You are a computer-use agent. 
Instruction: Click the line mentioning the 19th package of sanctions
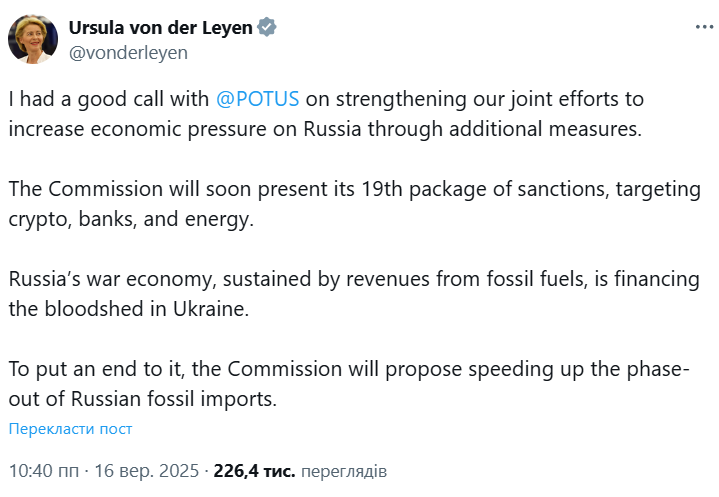point(341,190)
